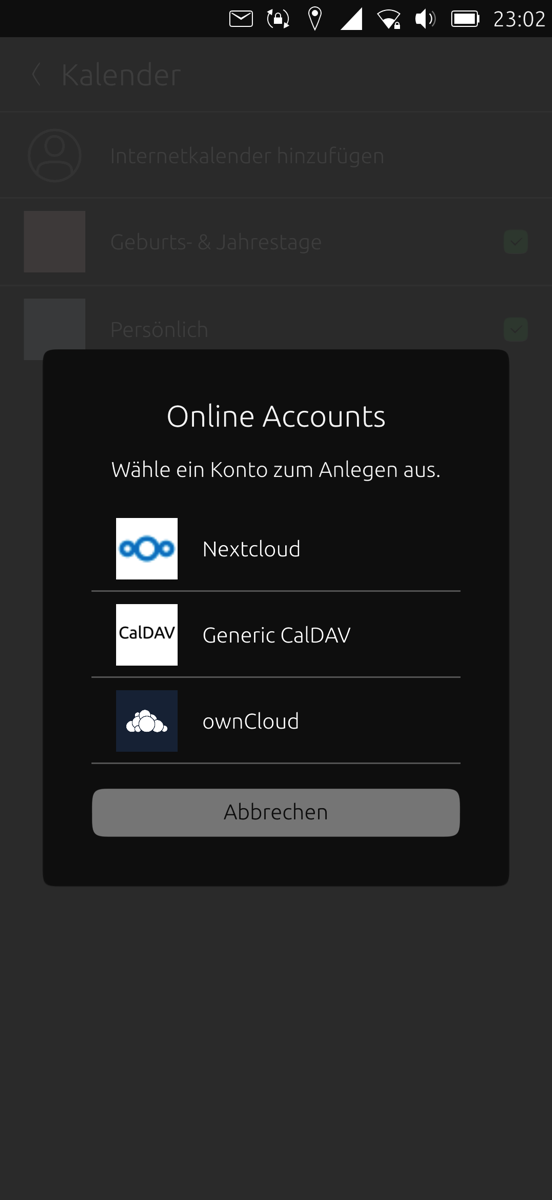Select the Geburts- & Jahrestage label
552x1200 pixels.
point(216,242)
